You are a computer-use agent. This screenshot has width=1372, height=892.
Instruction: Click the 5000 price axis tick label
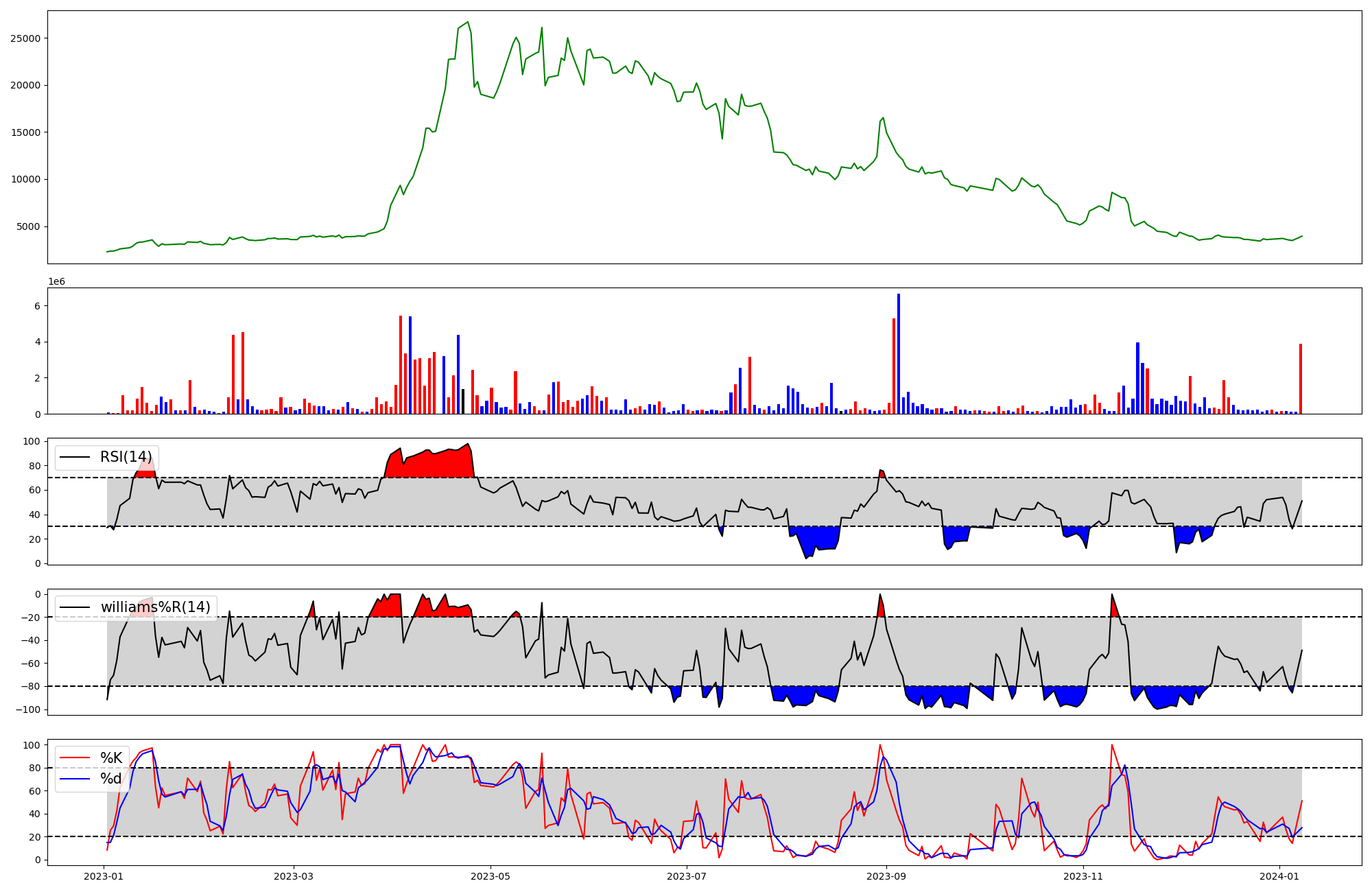tap(28, 227)
